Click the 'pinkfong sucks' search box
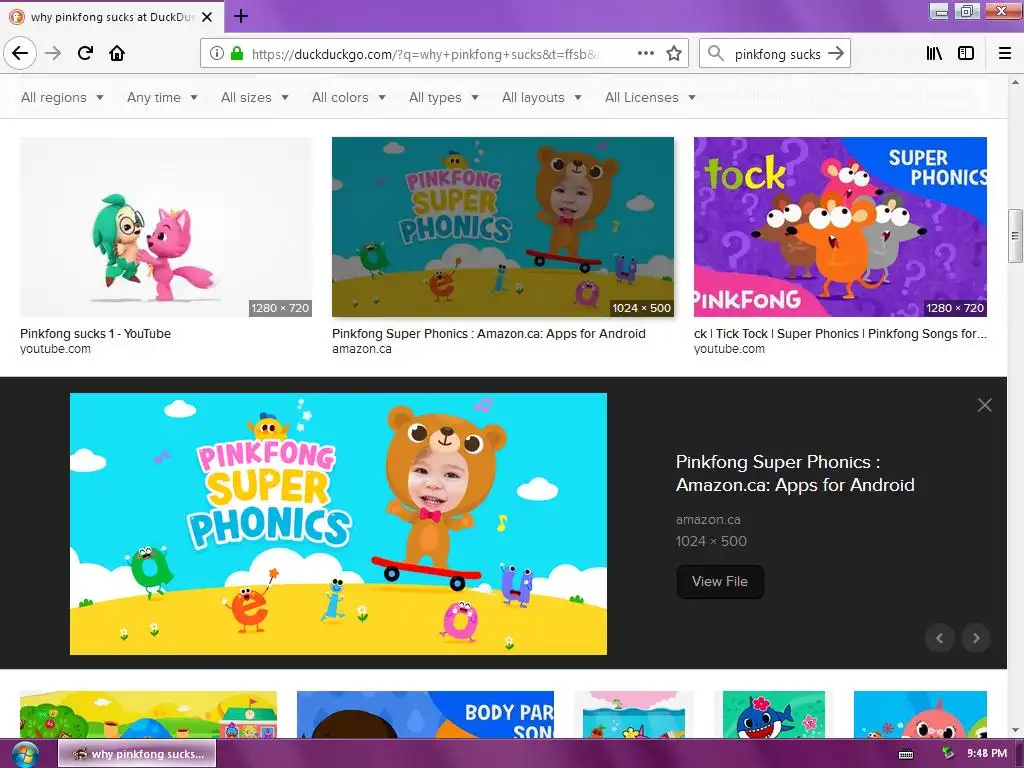 click(x=777, y=54)
